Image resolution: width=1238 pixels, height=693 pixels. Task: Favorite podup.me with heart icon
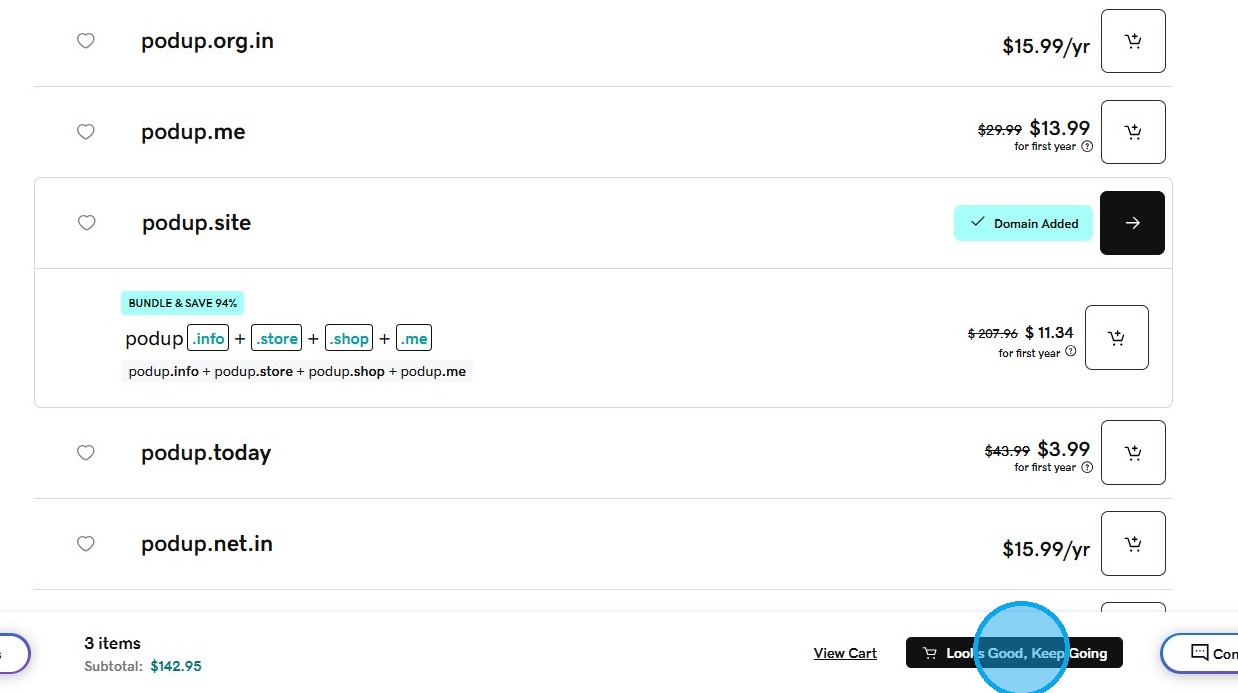coord(86,132)
